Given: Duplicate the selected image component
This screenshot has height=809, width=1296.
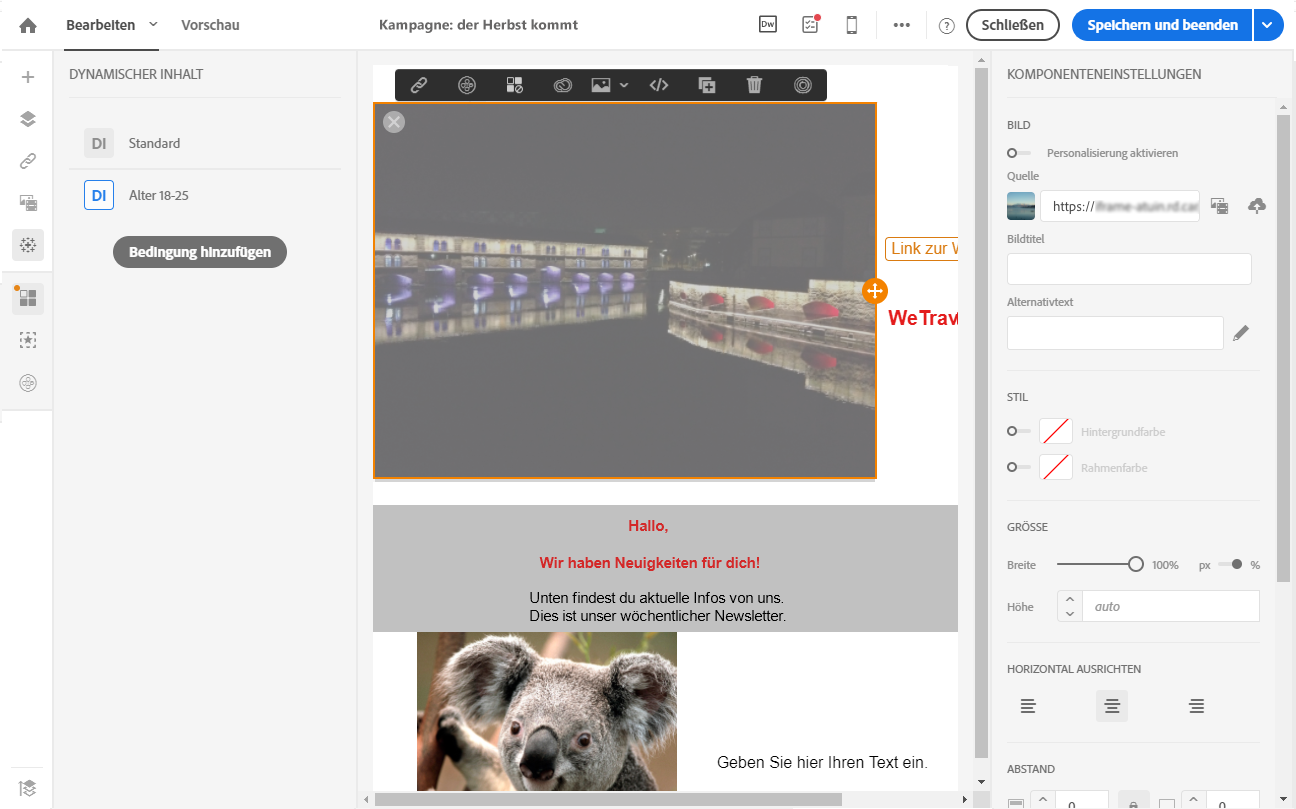Looking at the screenshot, I should 707,85.
